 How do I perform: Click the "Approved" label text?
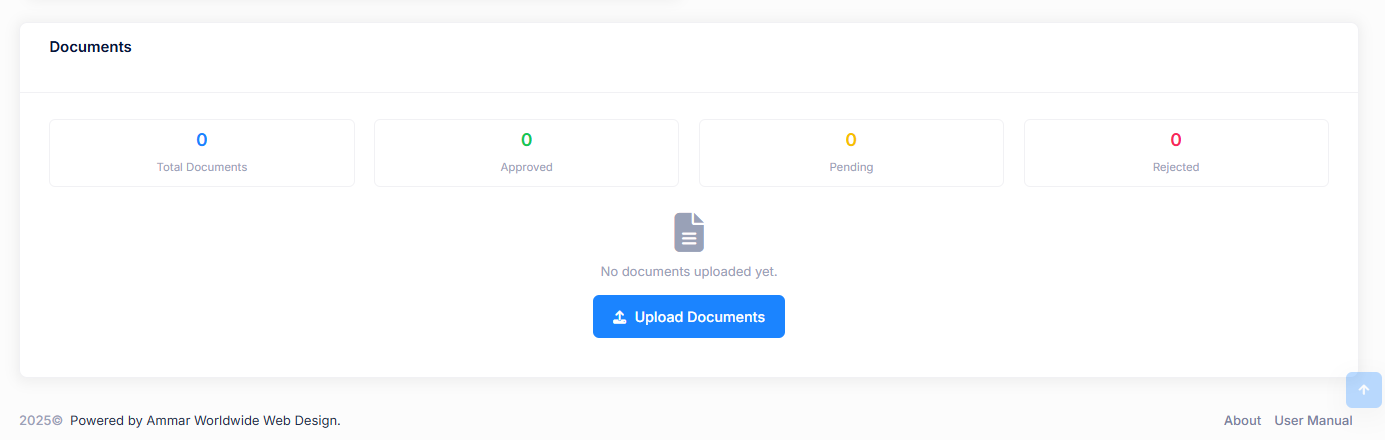coord(526,167)
